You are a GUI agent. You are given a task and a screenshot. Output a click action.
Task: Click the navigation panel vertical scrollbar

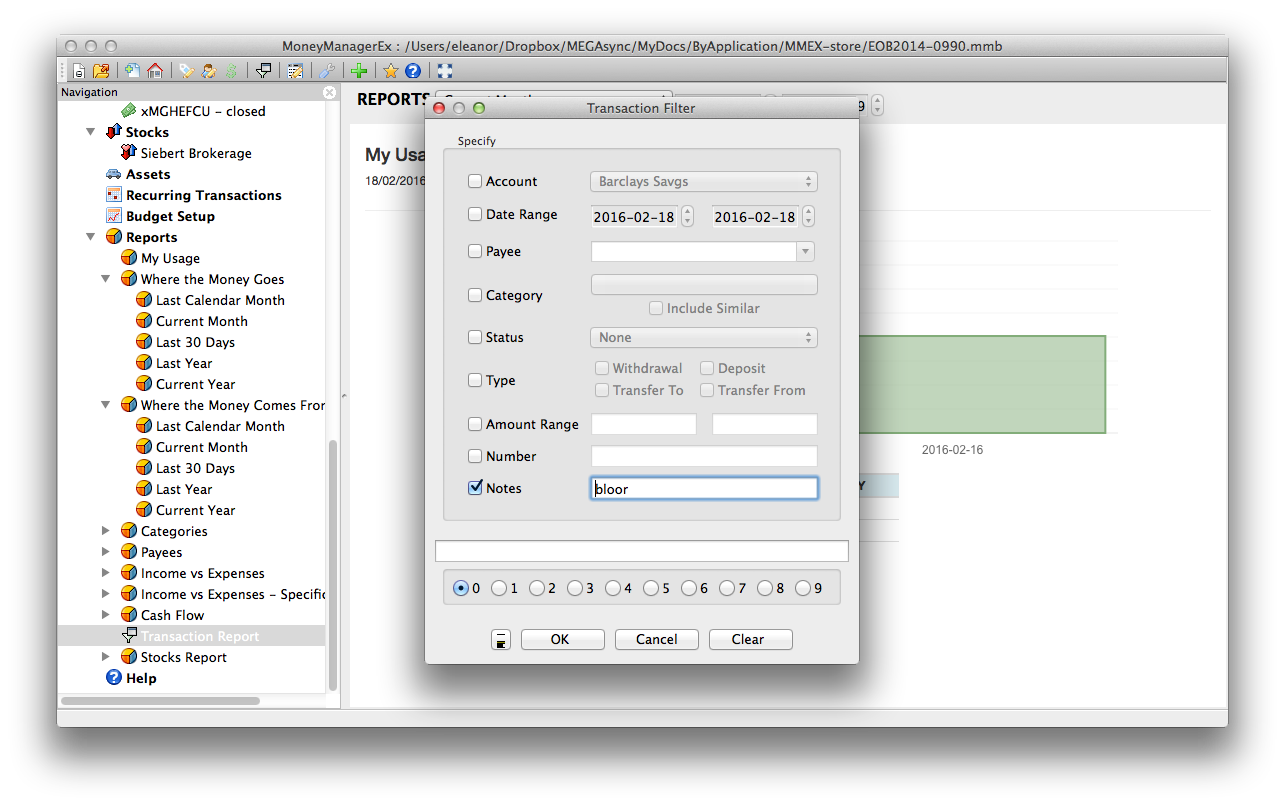coord(333,560)
